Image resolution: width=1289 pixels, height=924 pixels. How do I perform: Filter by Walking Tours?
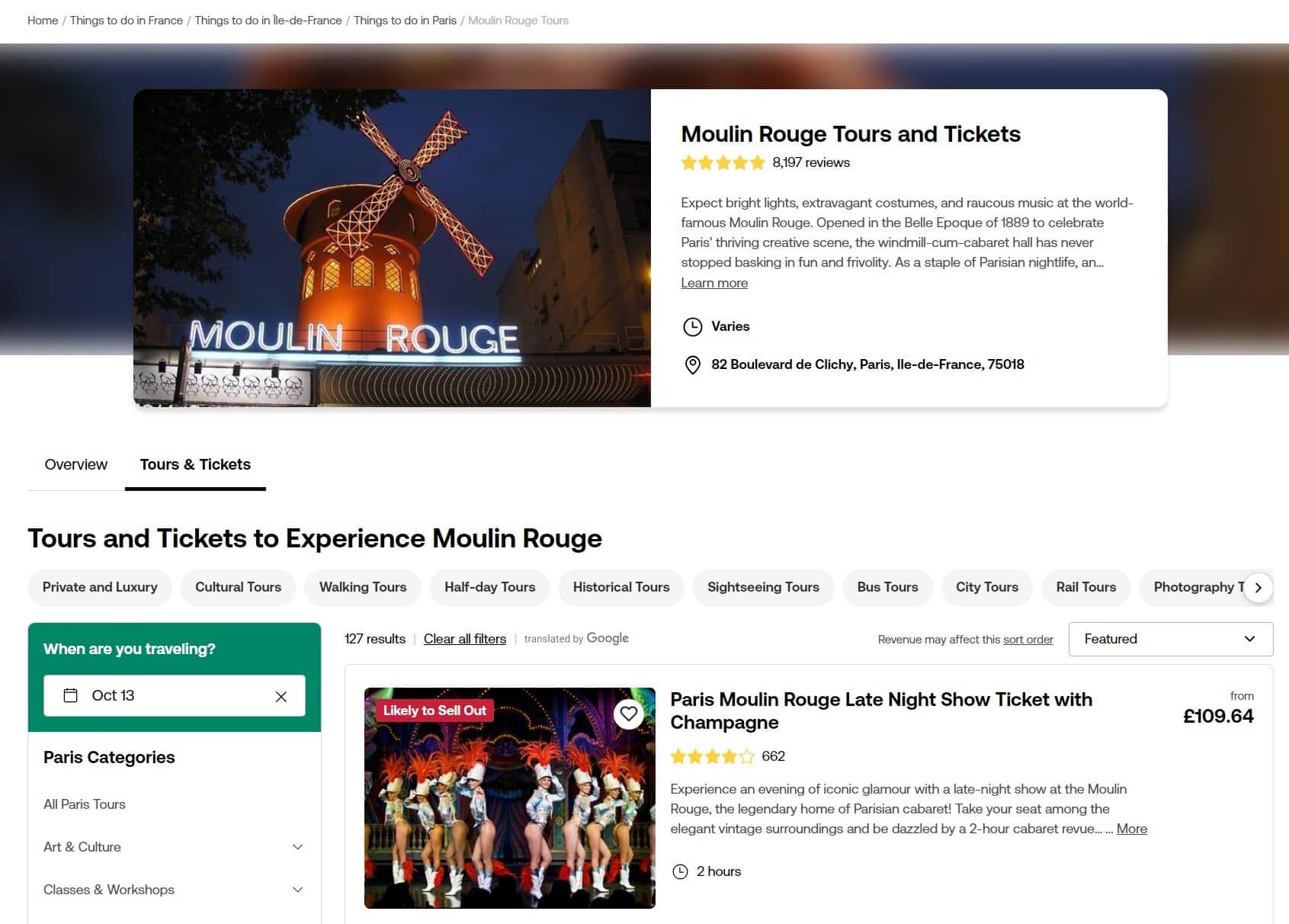pyautogui.click(x=363, y=588)
